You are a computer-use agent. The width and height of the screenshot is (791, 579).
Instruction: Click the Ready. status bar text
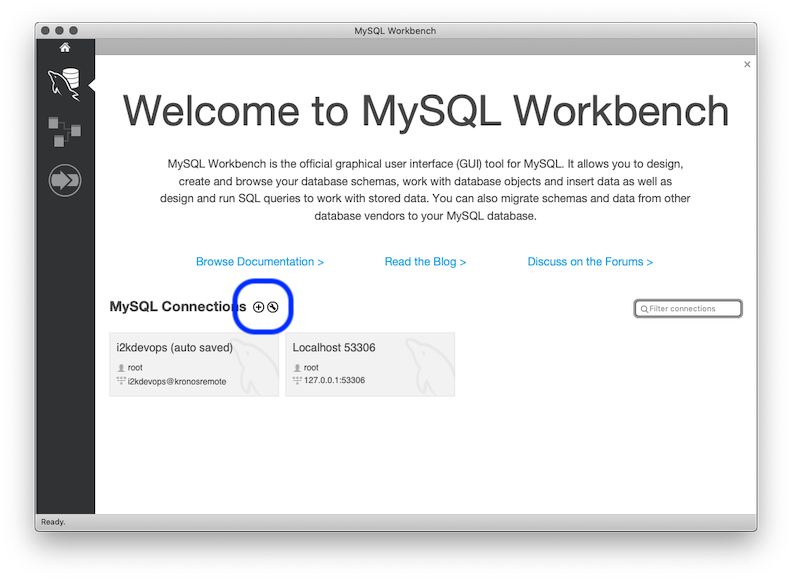tap(53, 522)
